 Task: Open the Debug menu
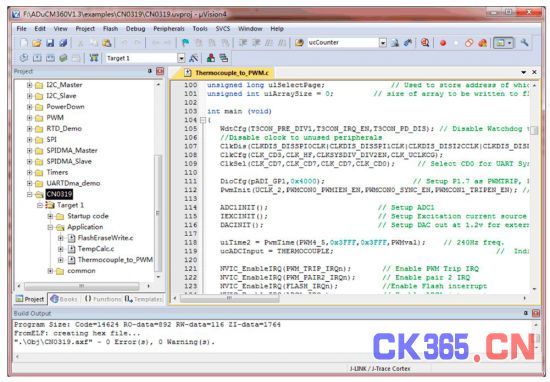click(135, 29)
